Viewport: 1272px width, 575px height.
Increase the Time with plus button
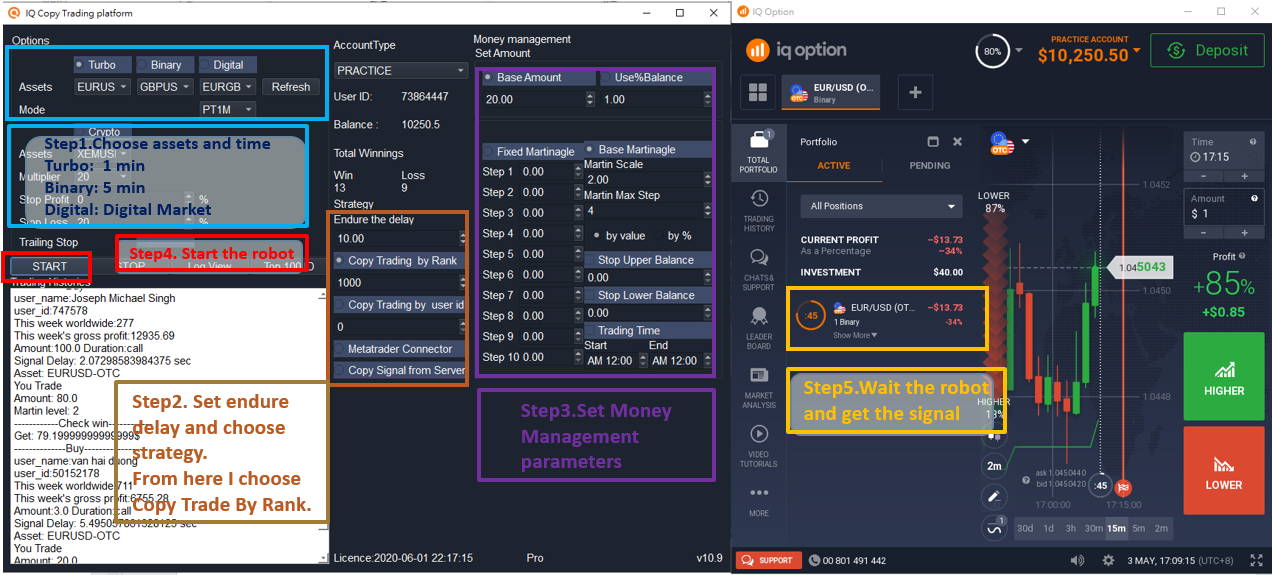point(1244,176)
